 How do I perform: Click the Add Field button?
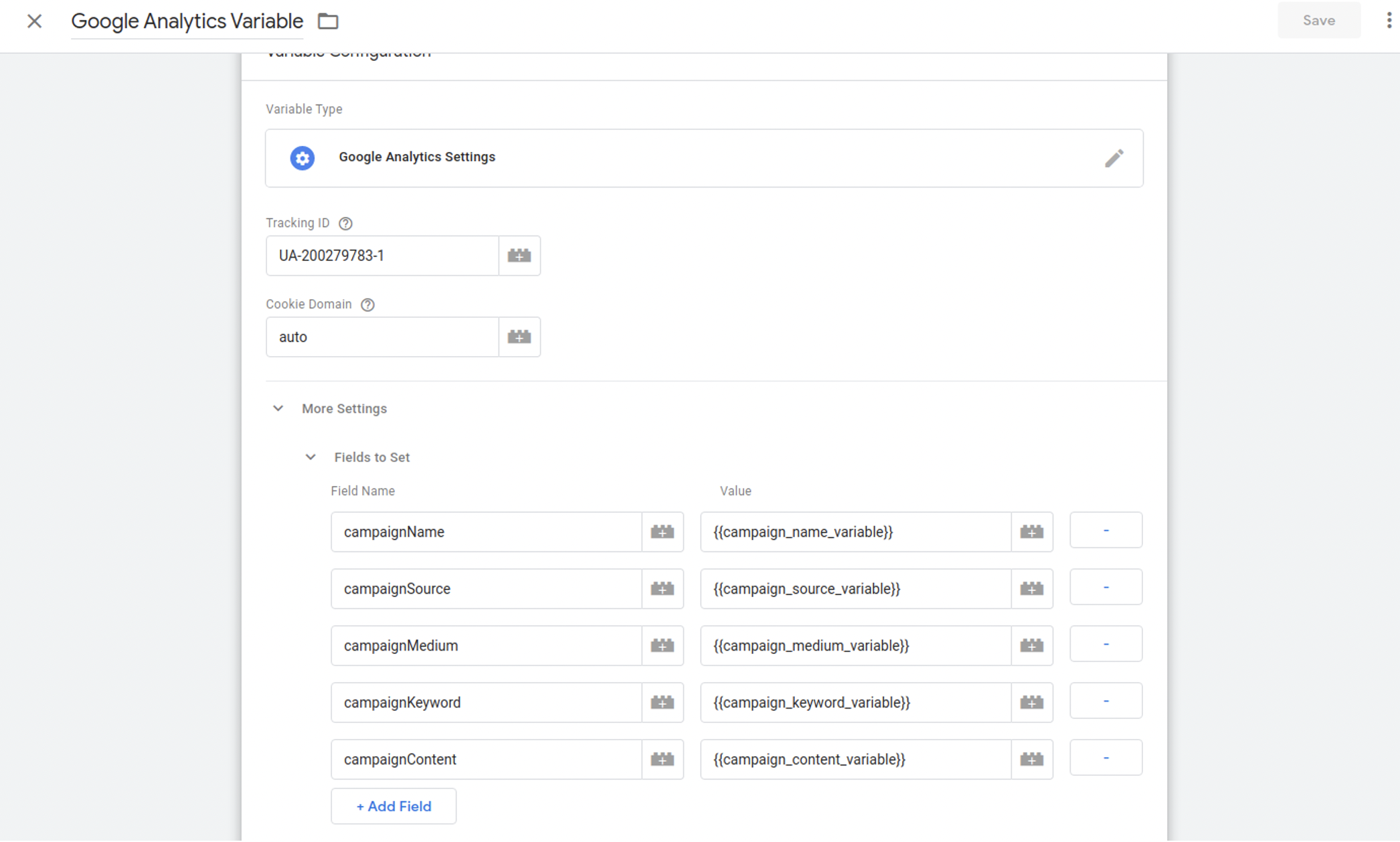[x=393, y=807]
